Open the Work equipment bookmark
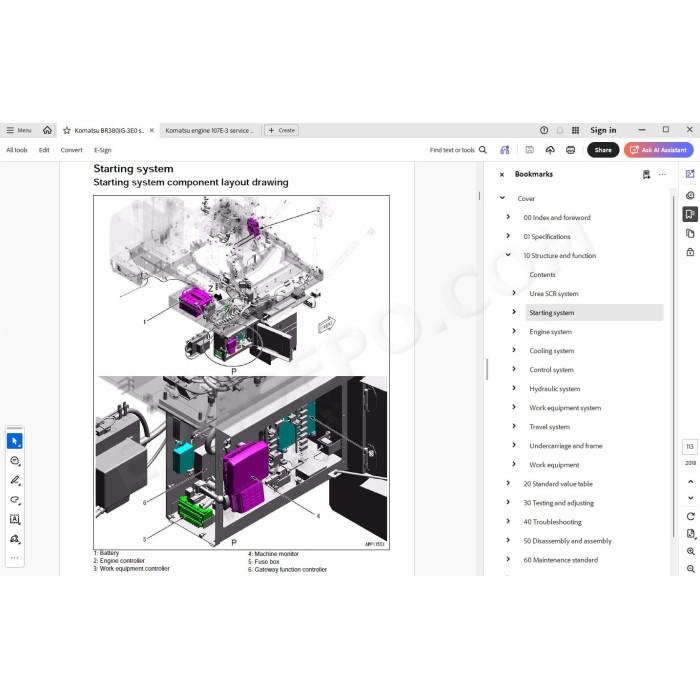700x700 pixels. pyautogui.click(x=554, y=465)
